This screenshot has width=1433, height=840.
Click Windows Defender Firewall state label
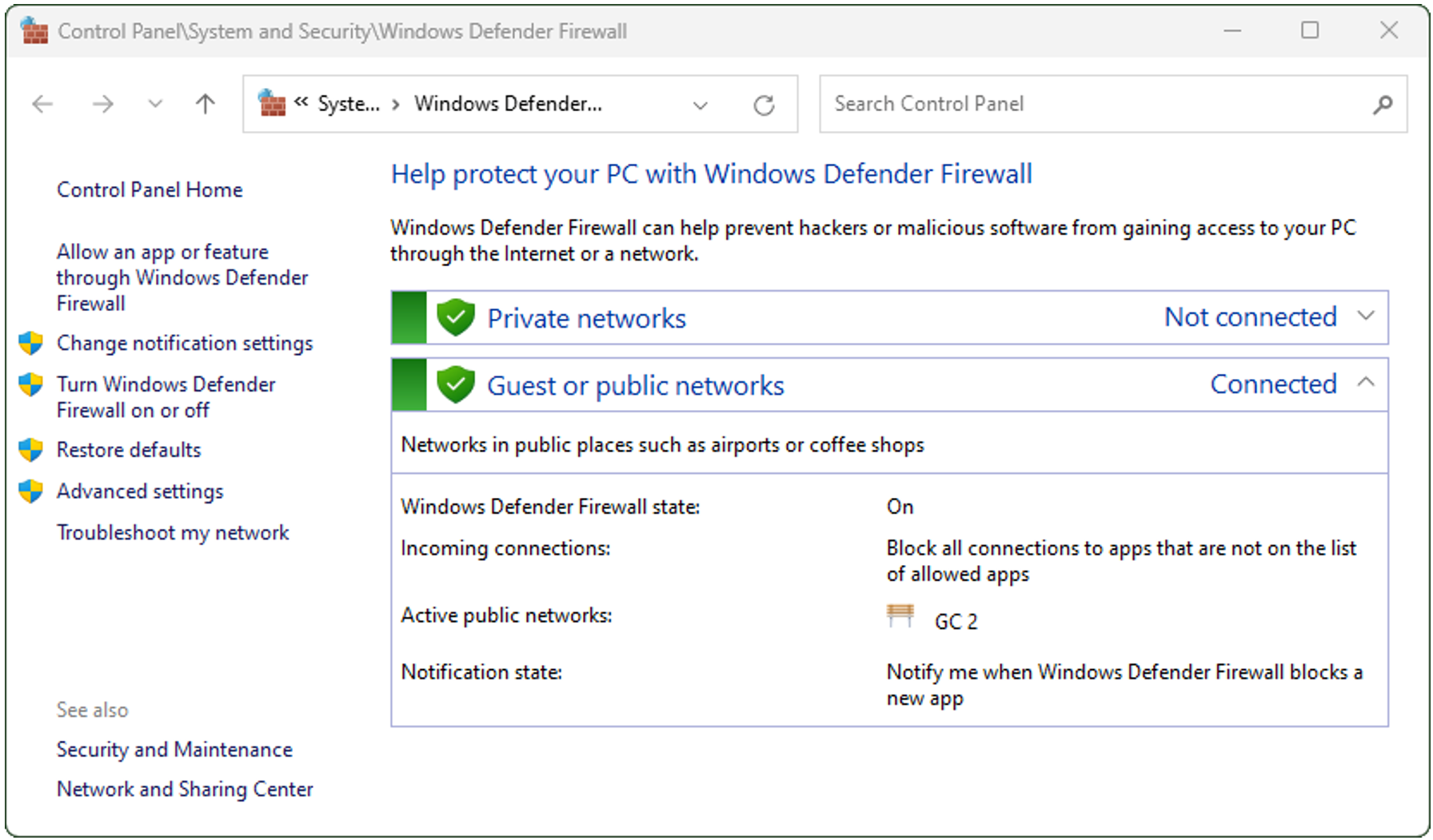[550, 507]
